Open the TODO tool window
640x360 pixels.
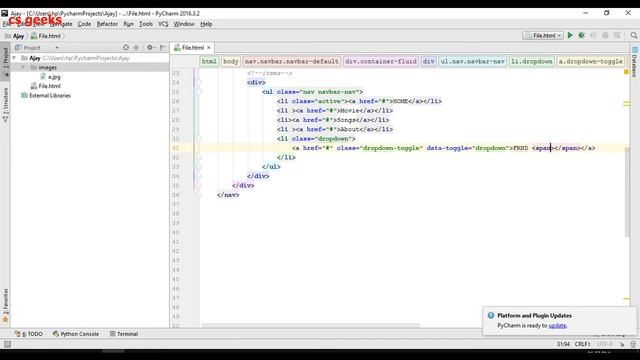[29, 334]
